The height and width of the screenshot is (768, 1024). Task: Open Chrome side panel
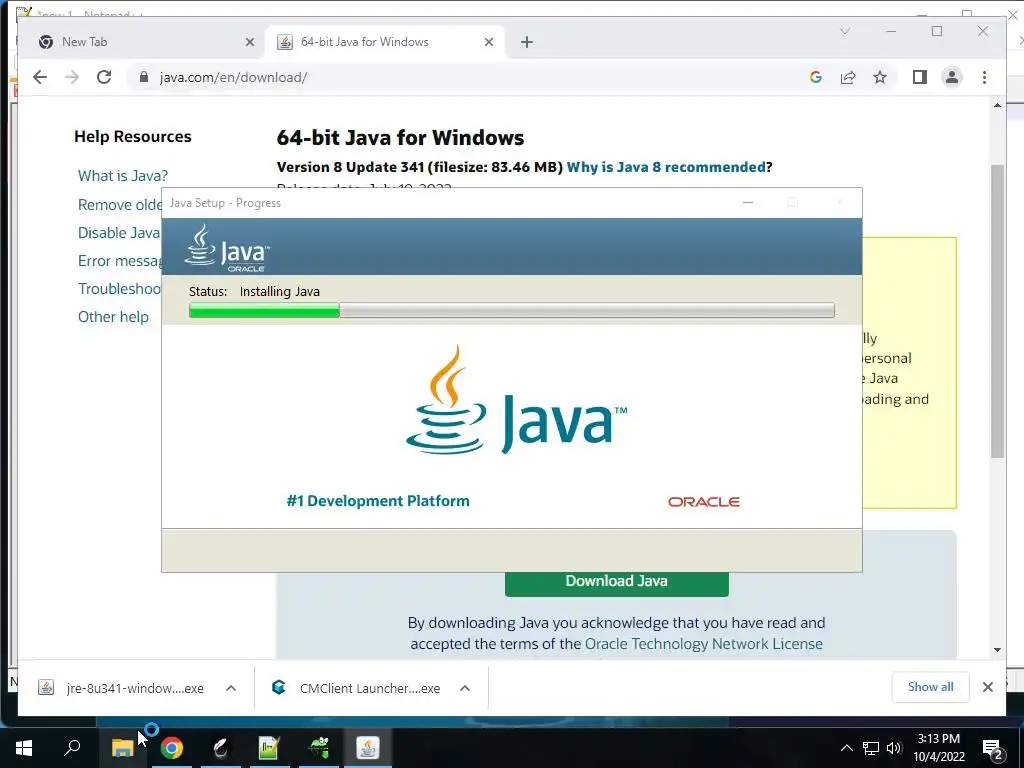point(920,77)
